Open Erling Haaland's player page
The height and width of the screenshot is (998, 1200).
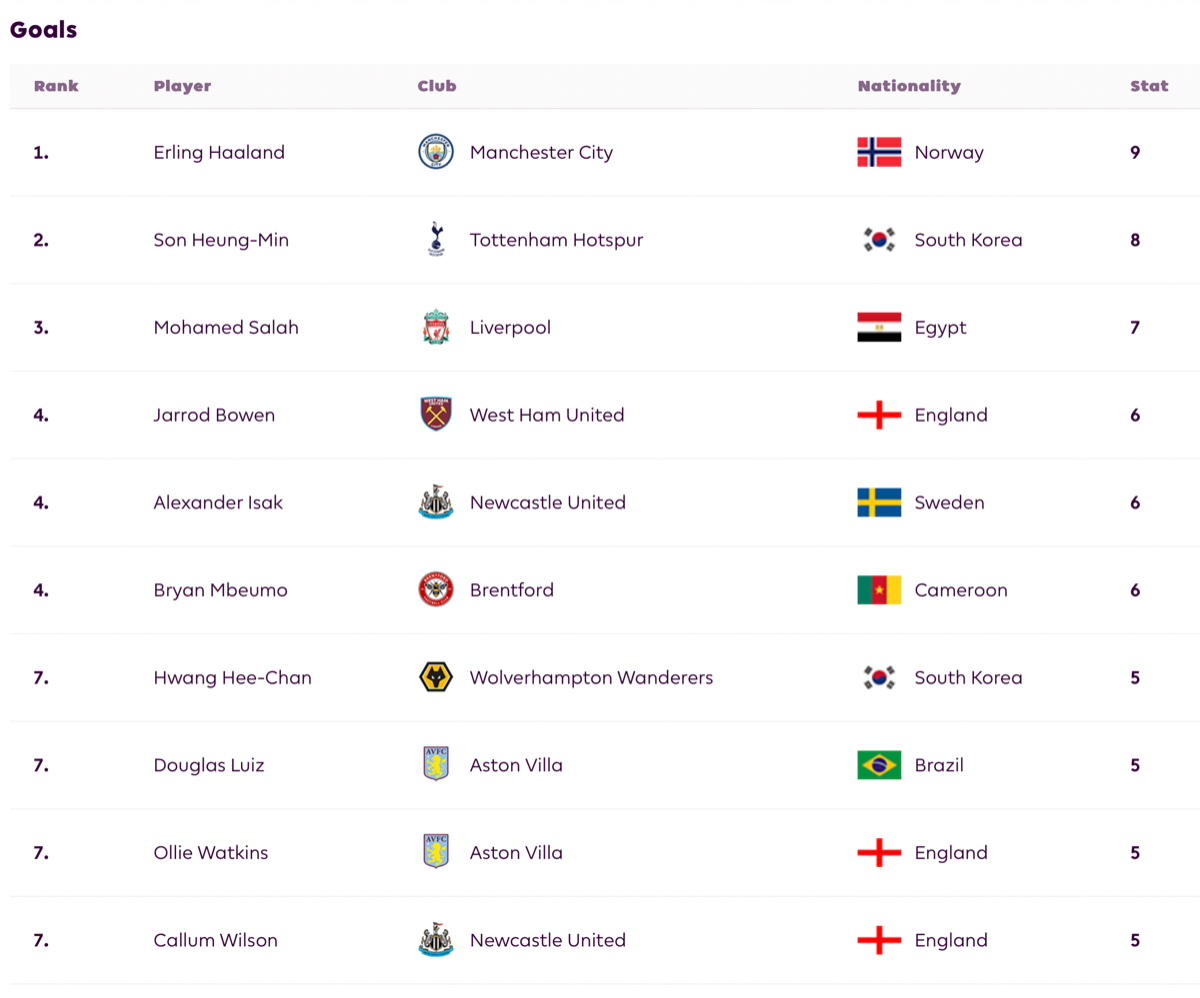point(219,153)
